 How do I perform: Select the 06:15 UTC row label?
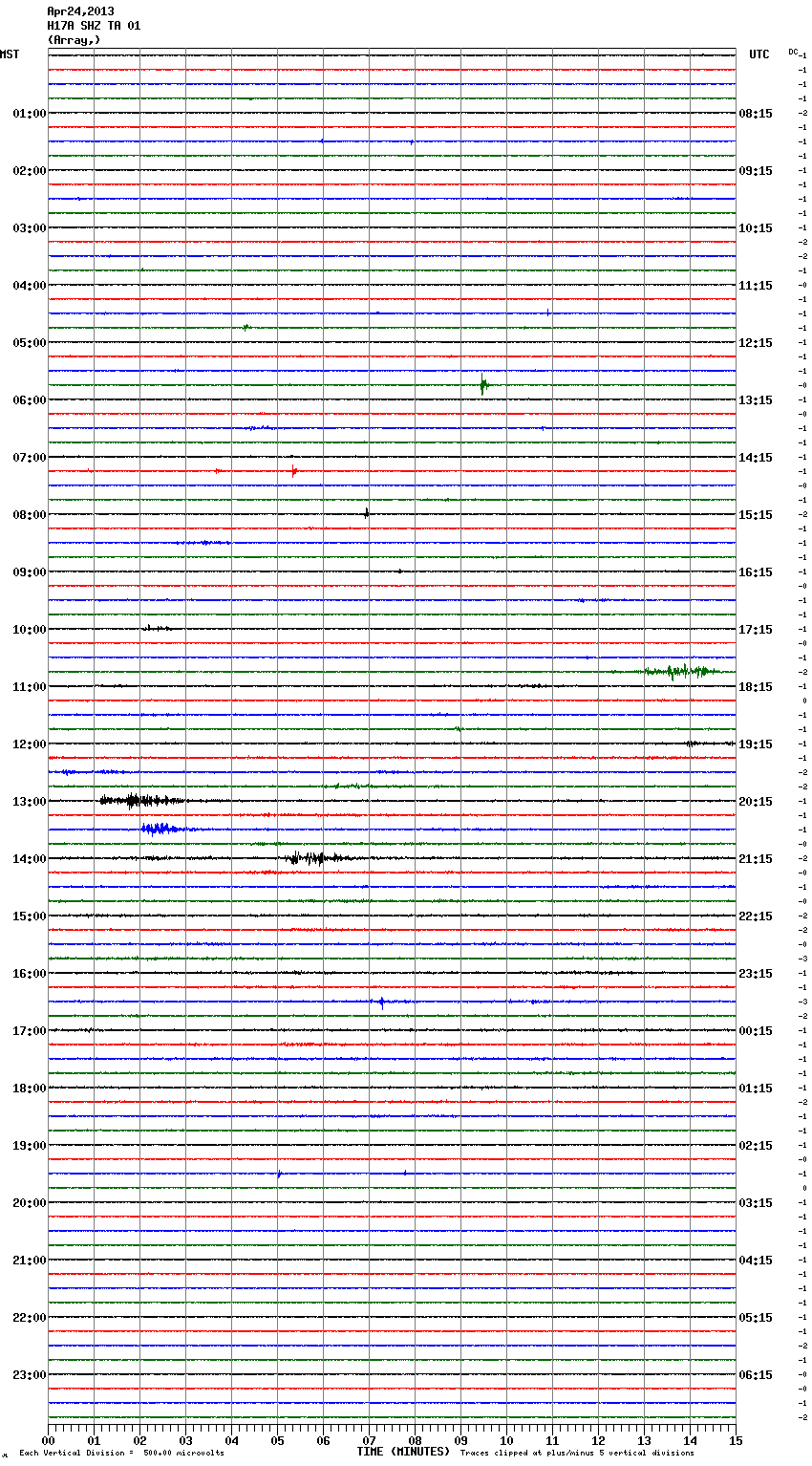756,1375
